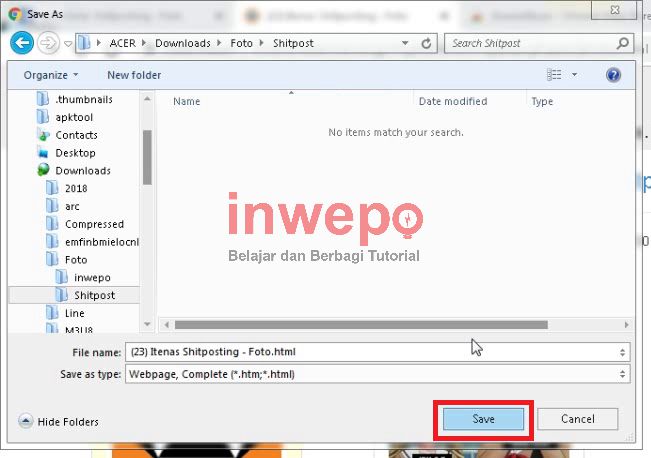Image resolution: width=651 pixels, height=458 pixels.
Task: Click the Chrome icon in title bar
Action: (15, 15)
